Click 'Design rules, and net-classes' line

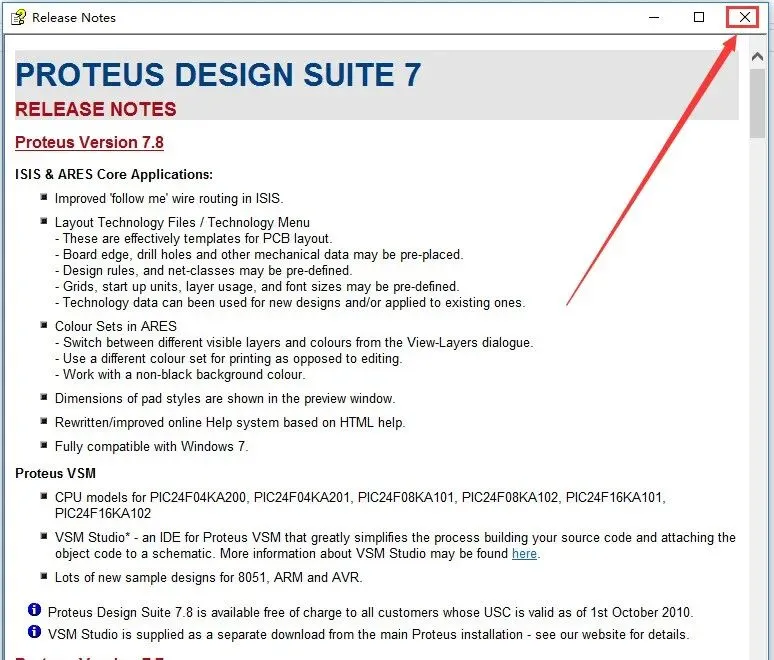click(203, 271)
